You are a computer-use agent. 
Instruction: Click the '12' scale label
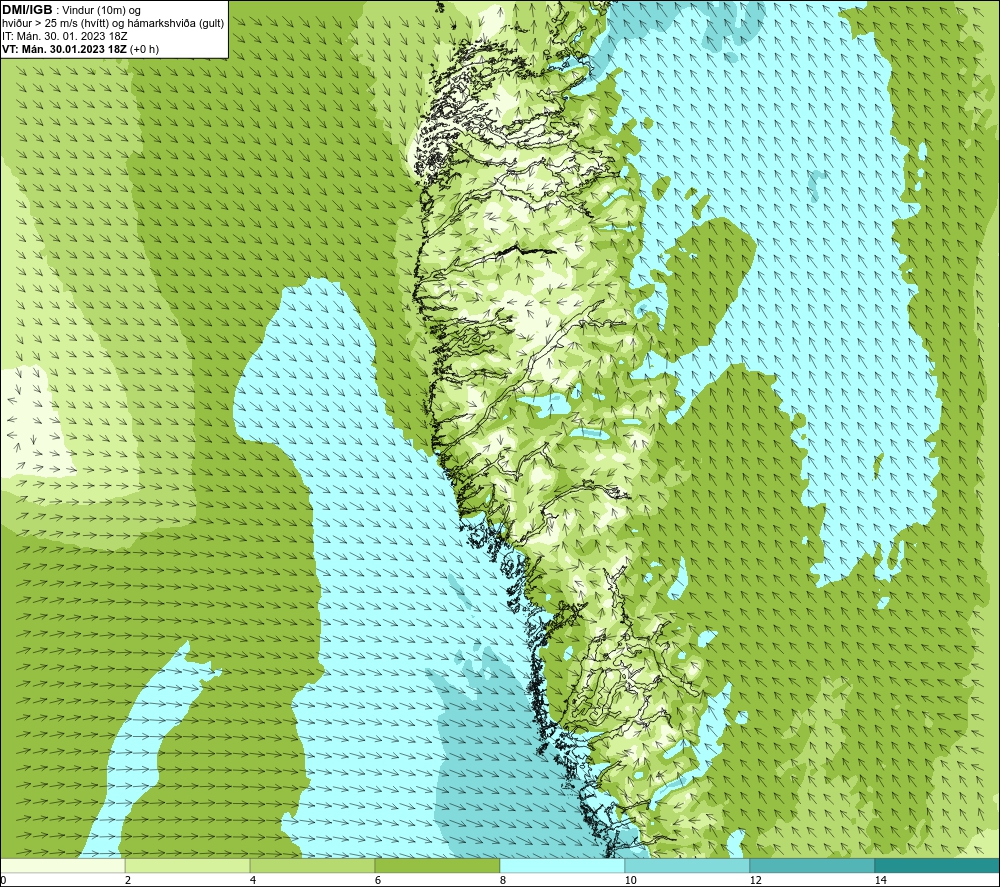tap(756, 880)
